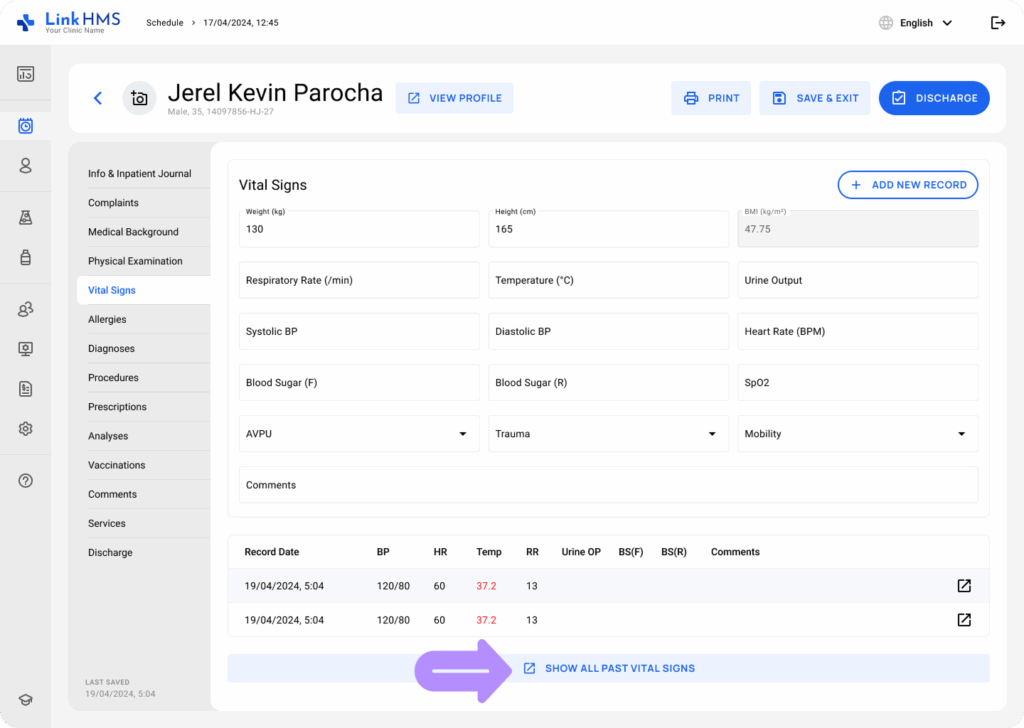Click the SpO2 field
The image size is (1024, 728).
pos(858,383)
